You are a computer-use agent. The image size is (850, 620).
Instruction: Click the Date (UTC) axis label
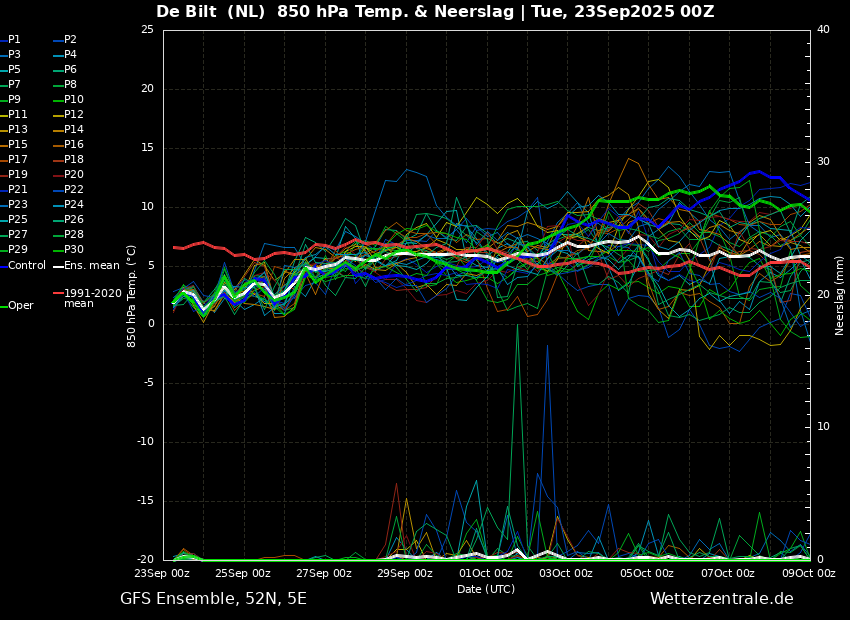click(x=486, y=589)
